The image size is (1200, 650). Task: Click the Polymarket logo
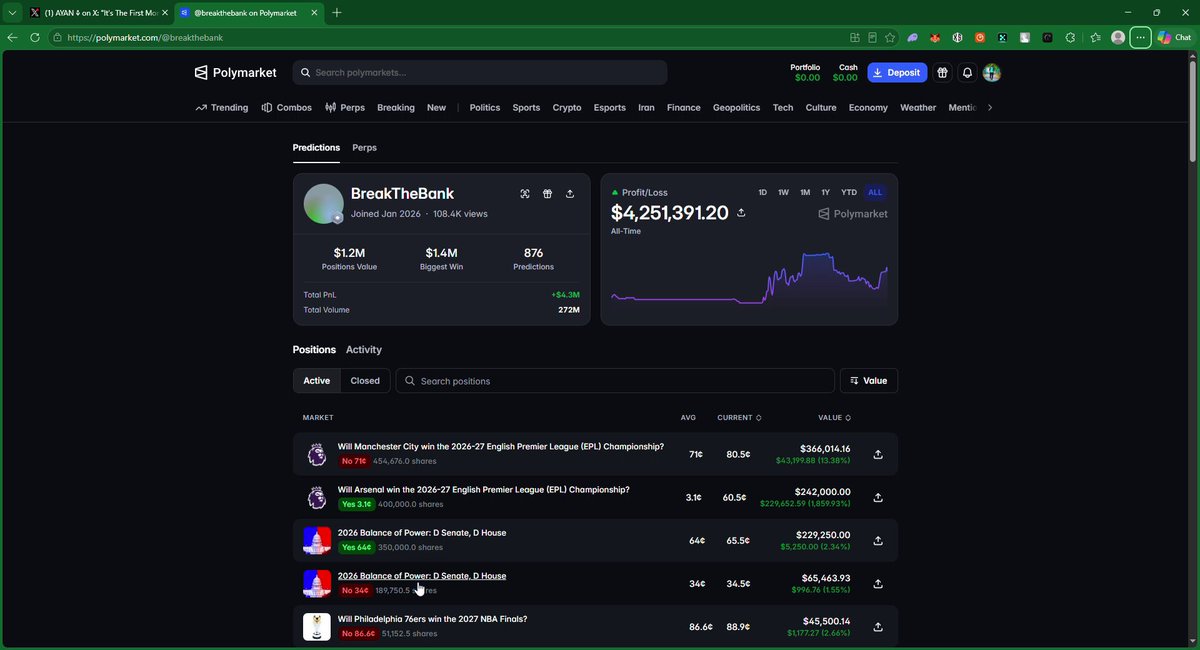click(x=236, y=72)
